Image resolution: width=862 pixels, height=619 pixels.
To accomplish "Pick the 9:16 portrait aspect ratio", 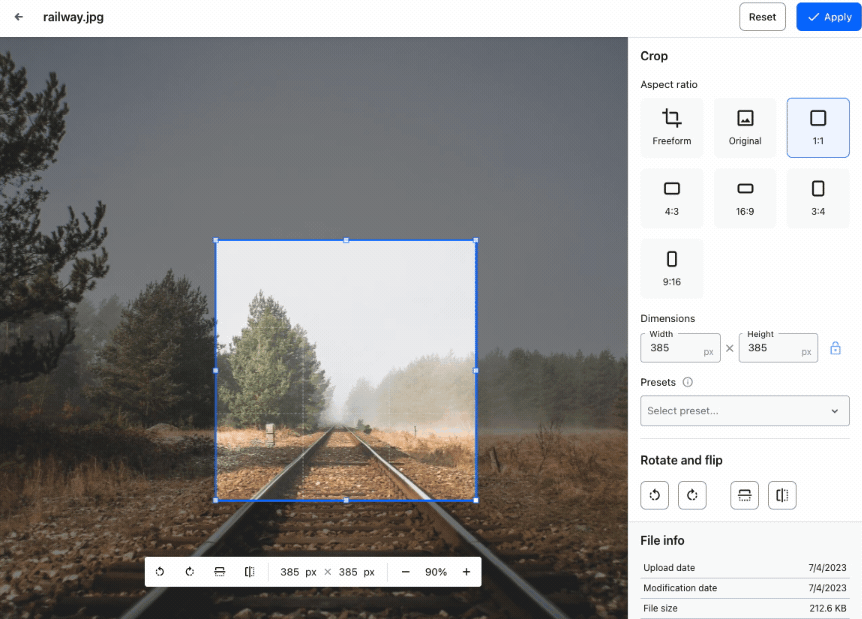I will [672, 268].
